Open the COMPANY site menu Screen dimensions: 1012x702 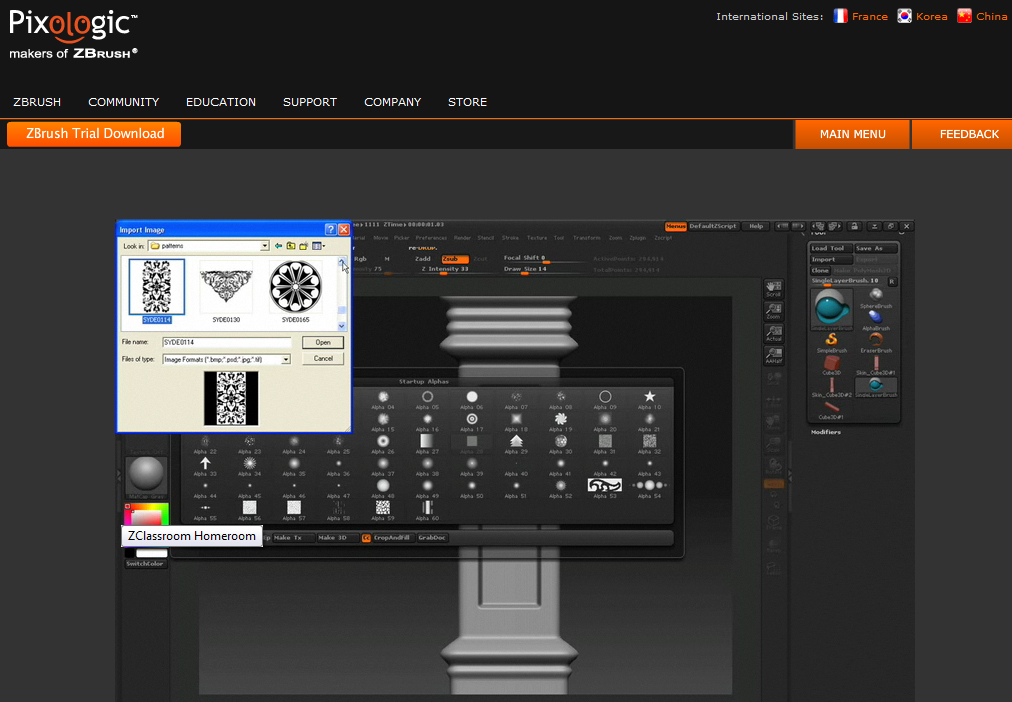[392, 102]
